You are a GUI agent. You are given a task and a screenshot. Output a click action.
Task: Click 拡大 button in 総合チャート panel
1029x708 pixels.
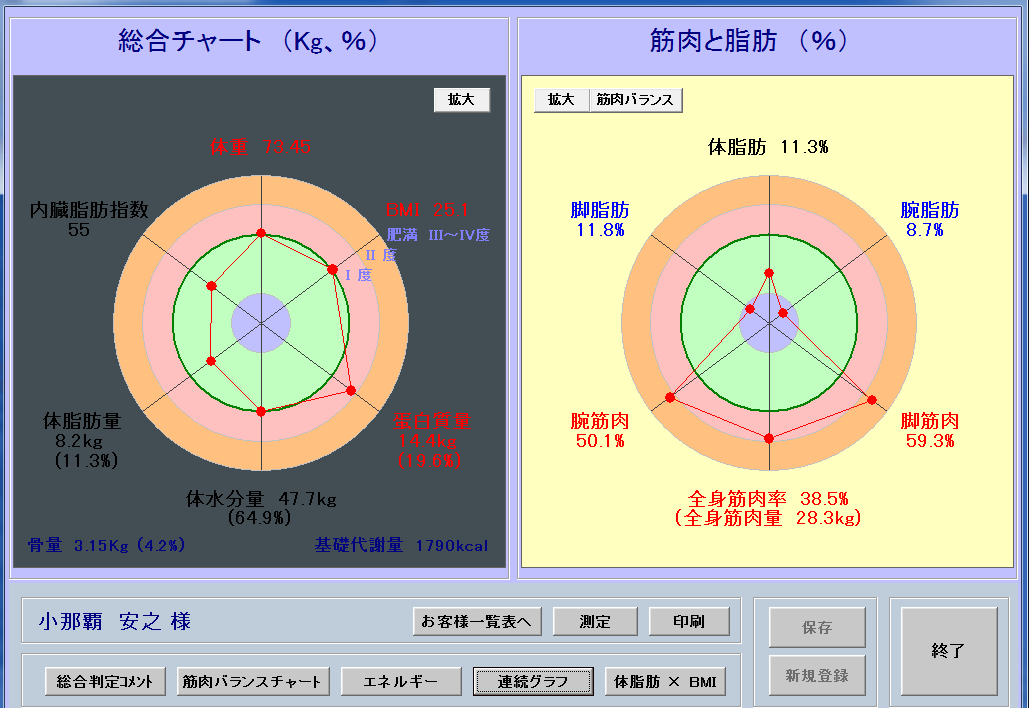[x=461, y=100]
